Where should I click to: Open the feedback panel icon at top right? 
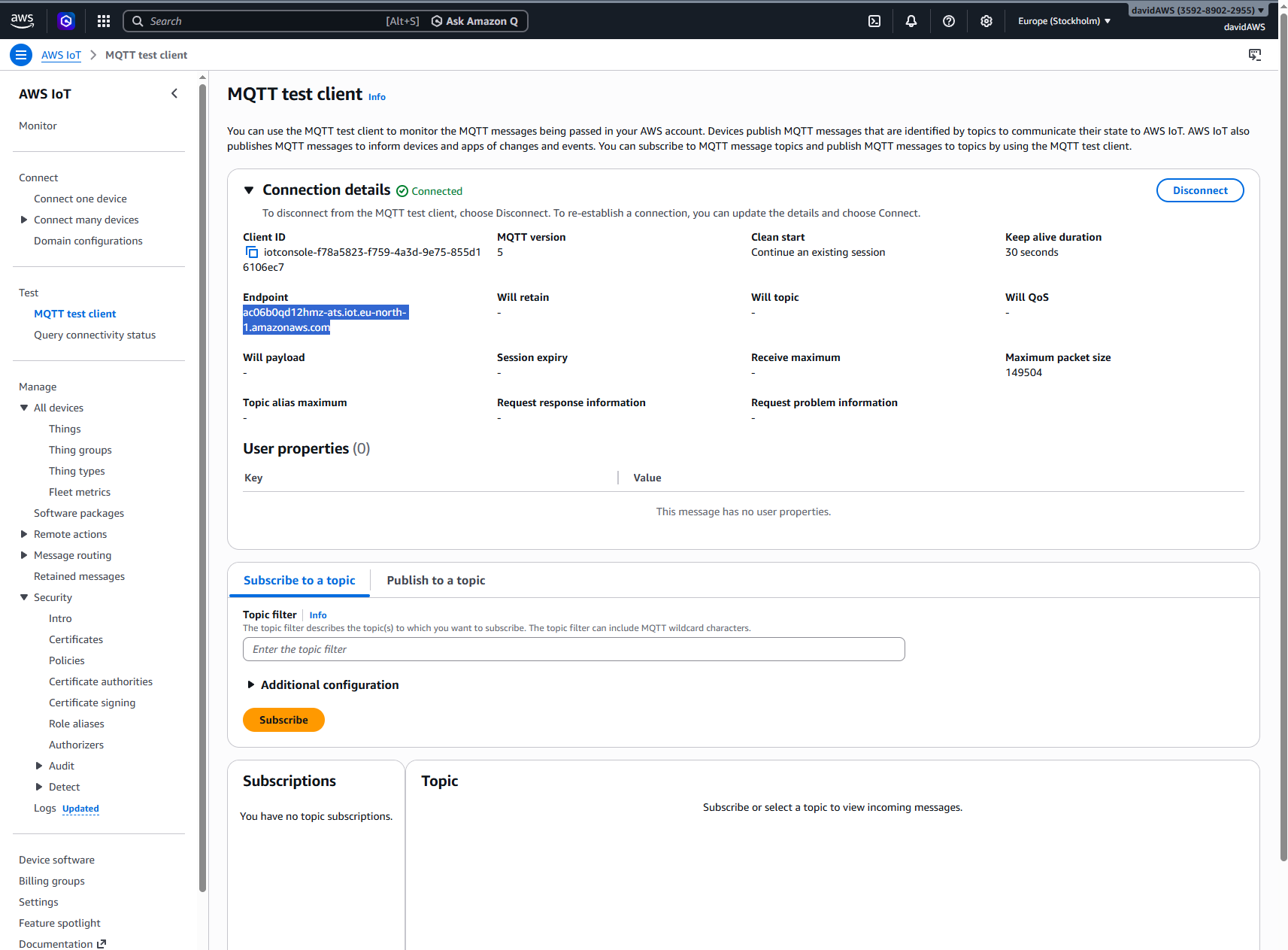(x=1255, y=55)
